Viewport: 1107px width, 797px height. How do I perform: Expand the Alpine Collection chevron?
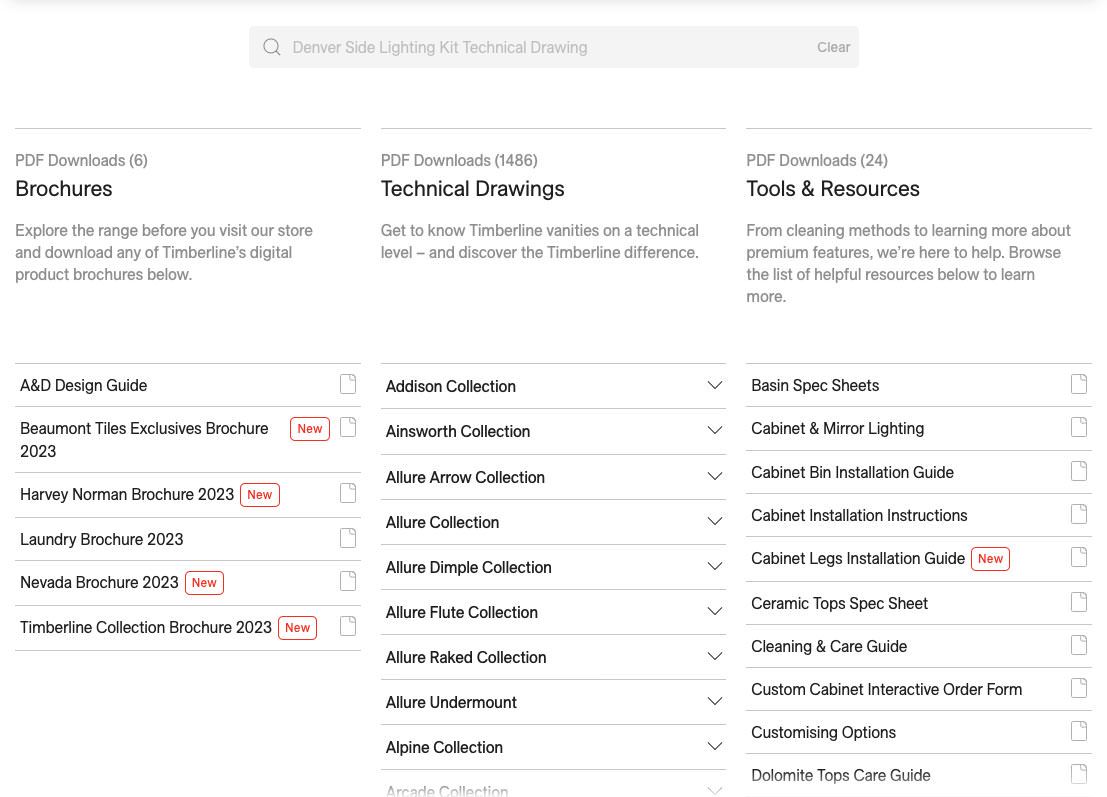[x=714, y=747]
